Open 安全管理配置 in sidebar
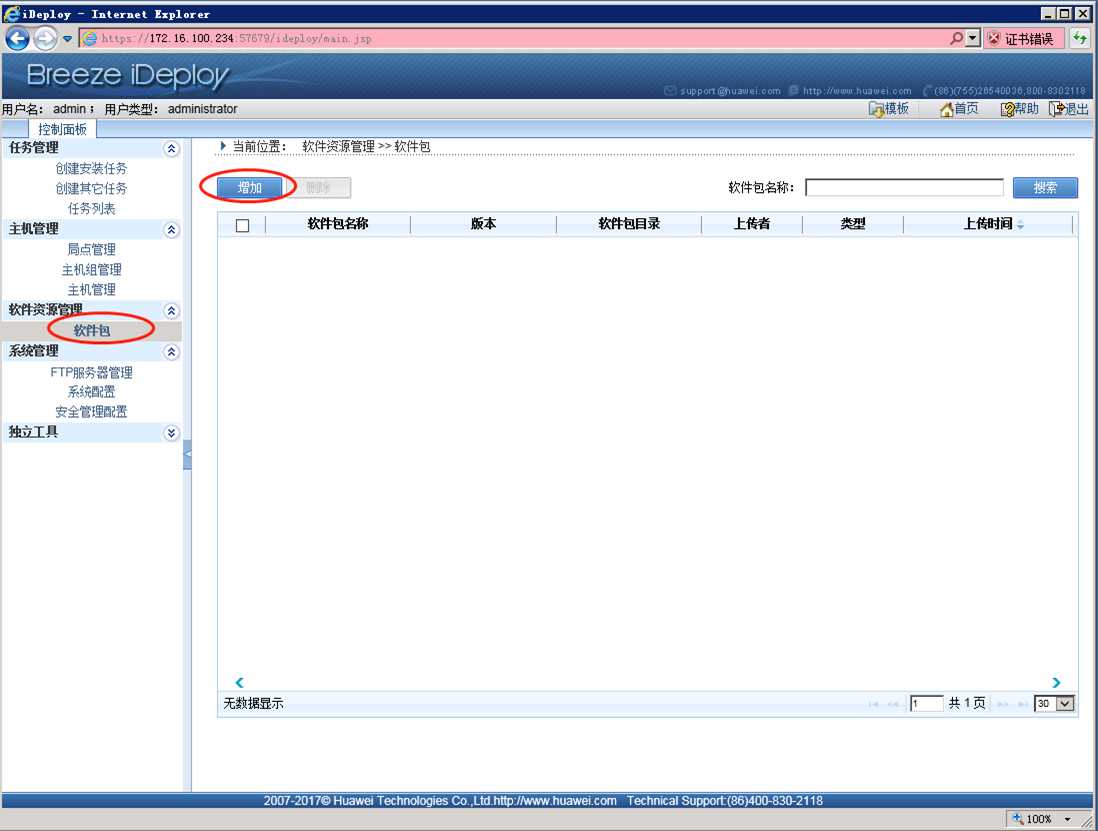Image resolution: width=1098 pixels, height=831 pixels. (91, 412)
